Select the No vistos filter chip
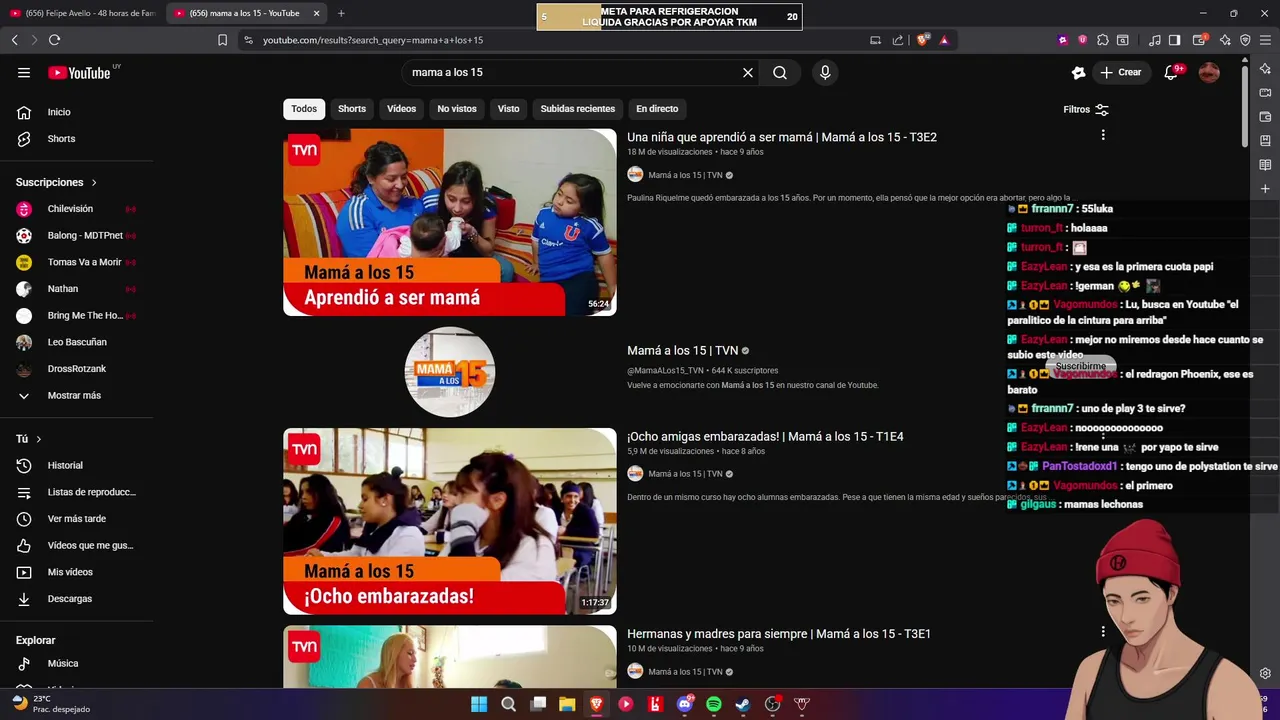This screenshot has width=1280, height=720. (x=457, y=109)
